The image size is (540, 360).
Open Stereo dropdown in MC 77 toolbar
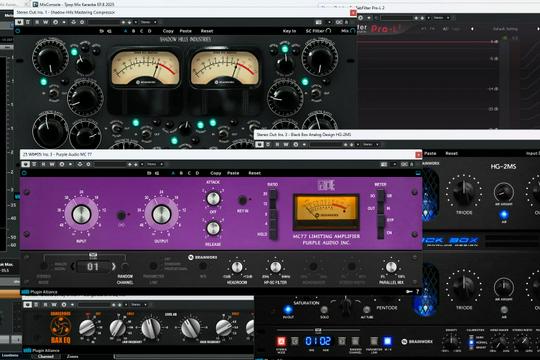point(155,164)
